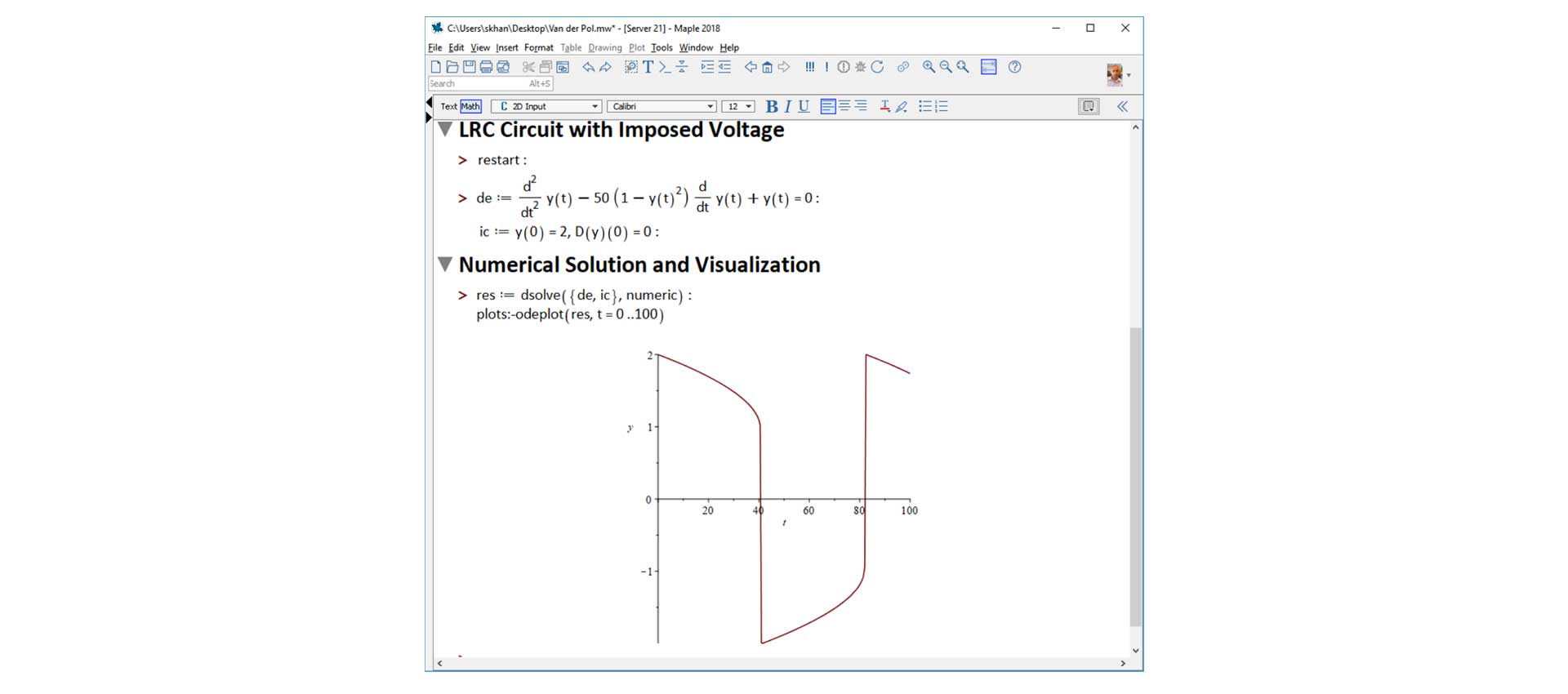1568x694 pixels.
Task: Open the Calibri font dropdown
Action: coord(661,106)
